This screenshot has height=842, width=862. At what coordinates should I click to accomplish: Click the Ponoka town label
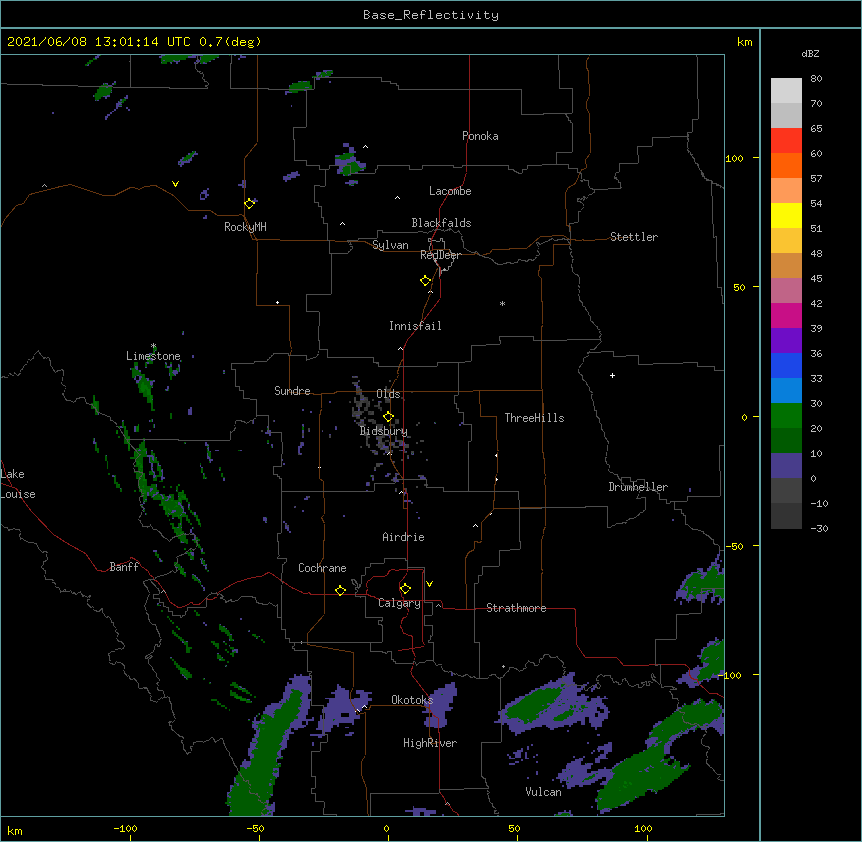point(480,136)
